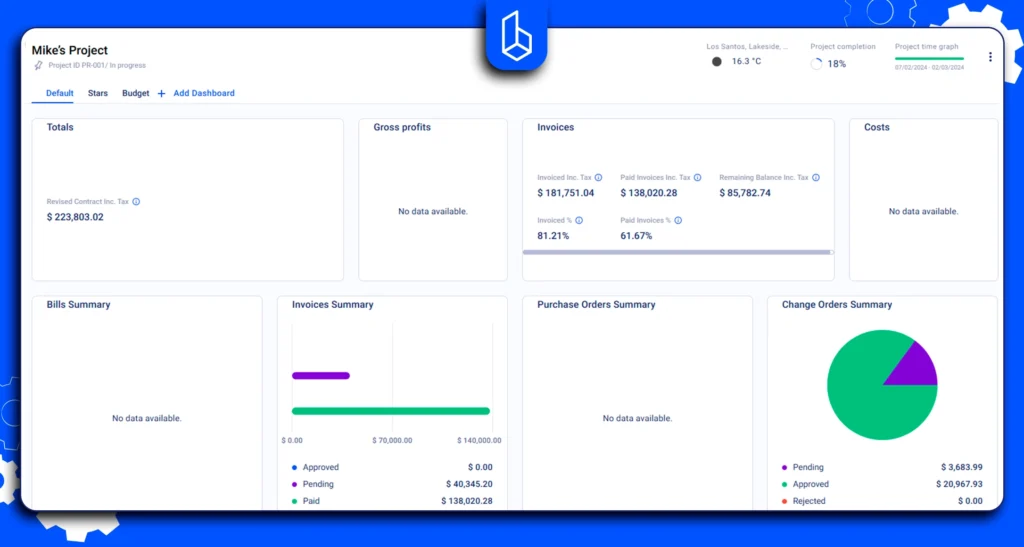This screenshot has width=1024, height=547.
Task: Click the project time graph progress bar
Action: coord(929,59)
